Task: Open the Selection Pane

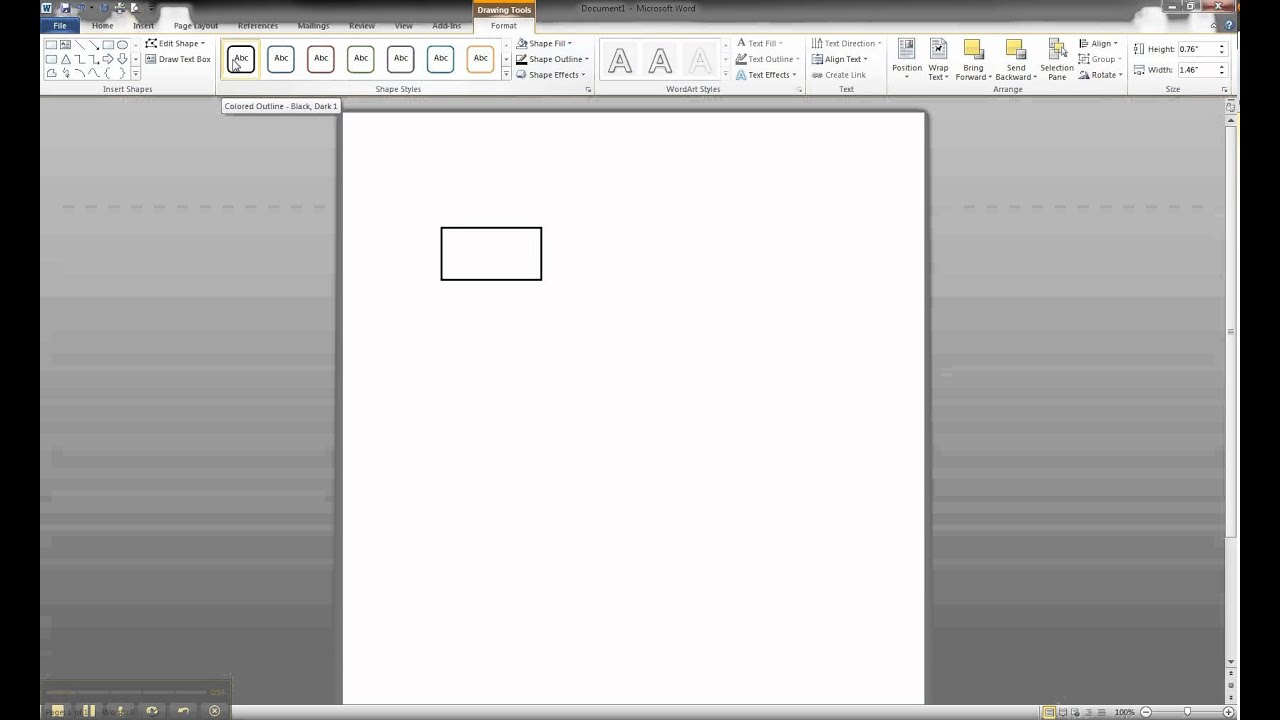Action: pos(1056,59)
